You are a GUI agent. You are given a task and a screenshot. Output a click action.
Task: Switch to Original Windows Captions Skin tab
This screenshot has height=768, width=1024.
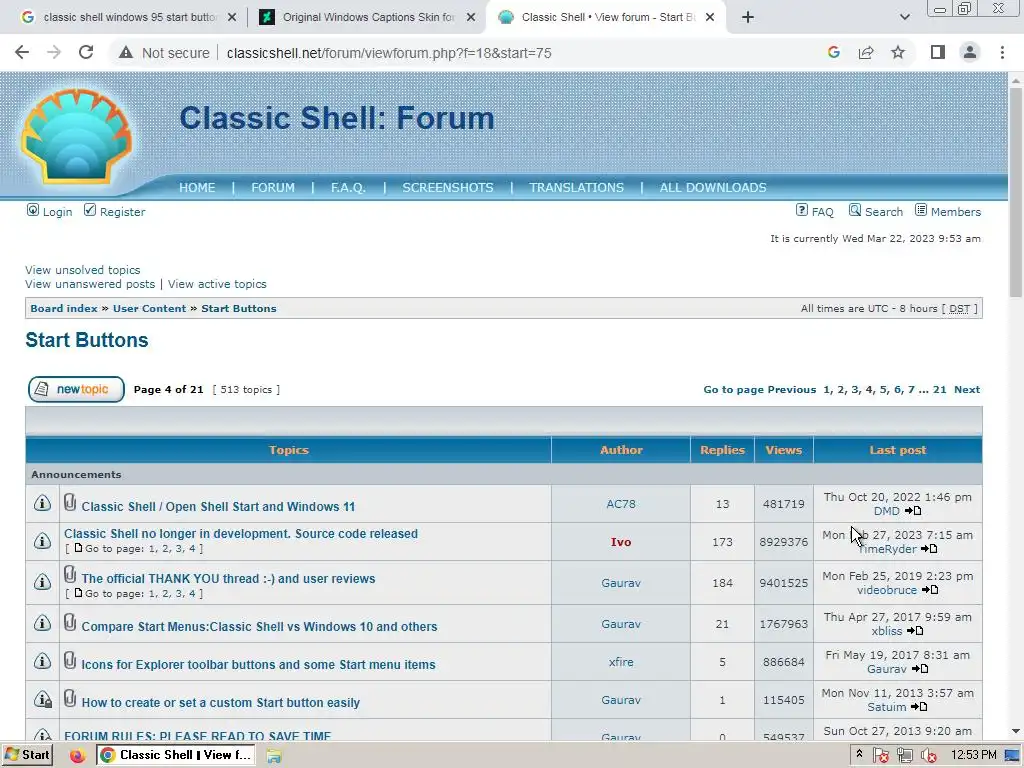(x=369, y=17)
